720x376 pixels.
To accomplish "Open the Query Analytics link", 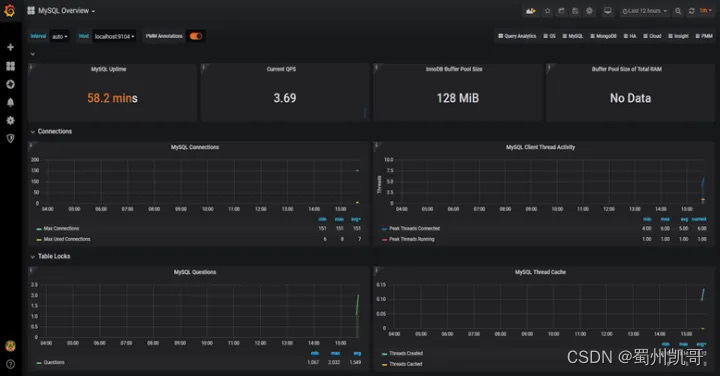I will (517, 36).
